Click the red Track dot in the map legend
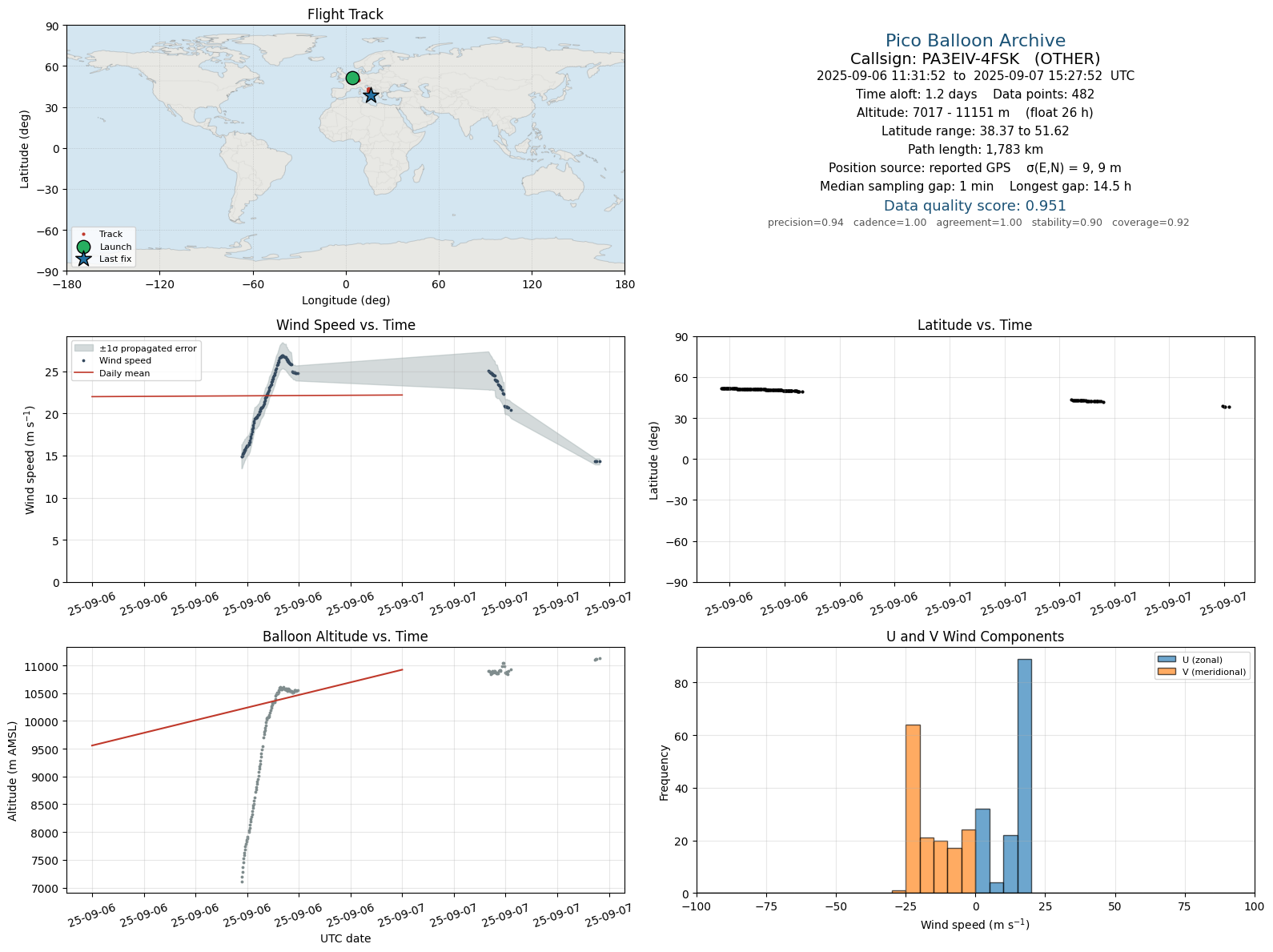1273x952 pixels. point(83,235)
